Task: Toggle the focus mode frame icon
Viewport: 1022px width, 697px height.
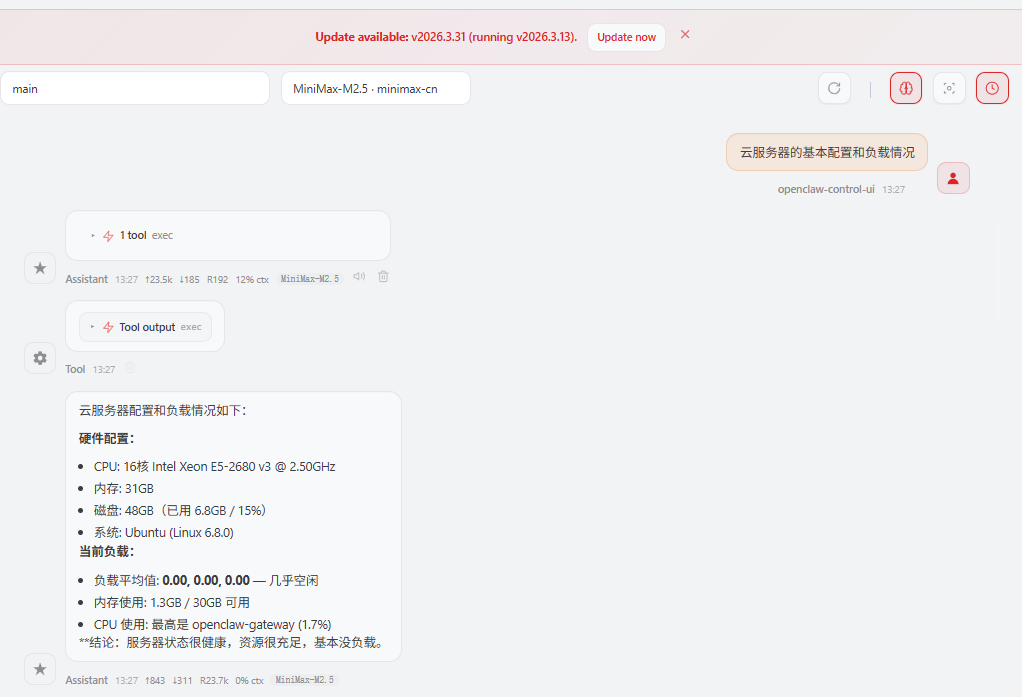Action: click(949, 88)
